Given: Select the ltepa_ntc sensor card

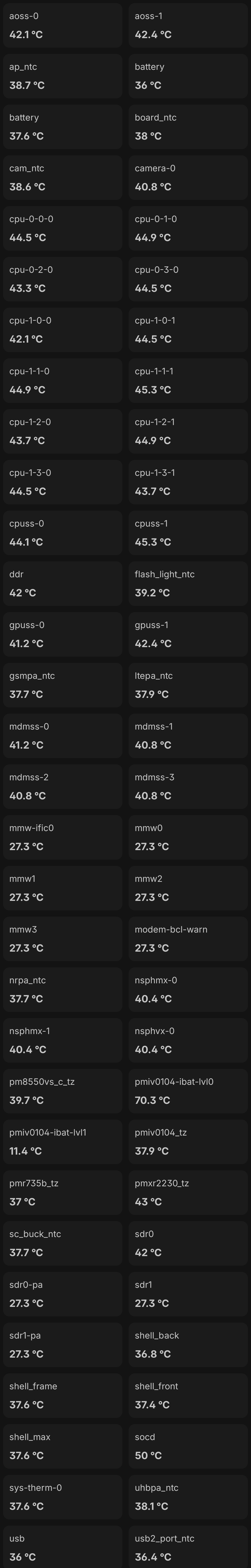Looking at the screenshot, I should click(188, 685).
